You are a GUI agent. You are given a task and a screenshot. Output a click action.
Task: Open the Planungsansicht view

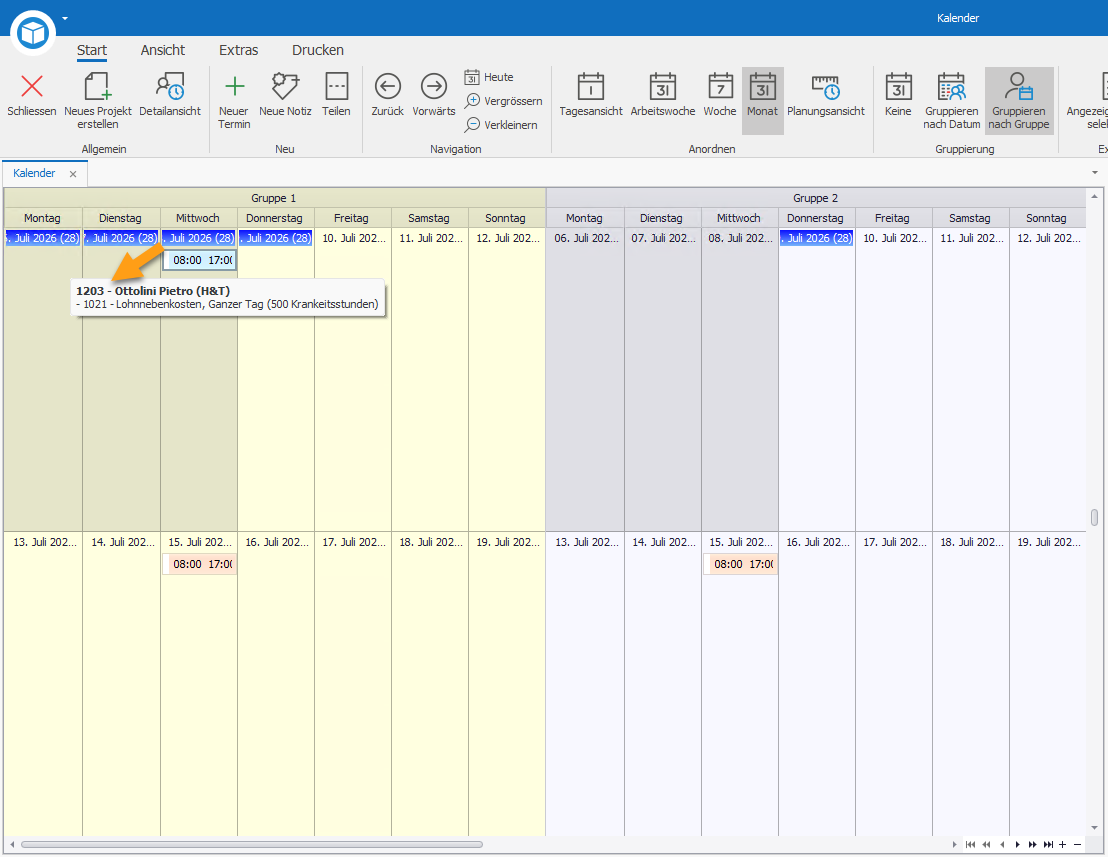point(826,94)
